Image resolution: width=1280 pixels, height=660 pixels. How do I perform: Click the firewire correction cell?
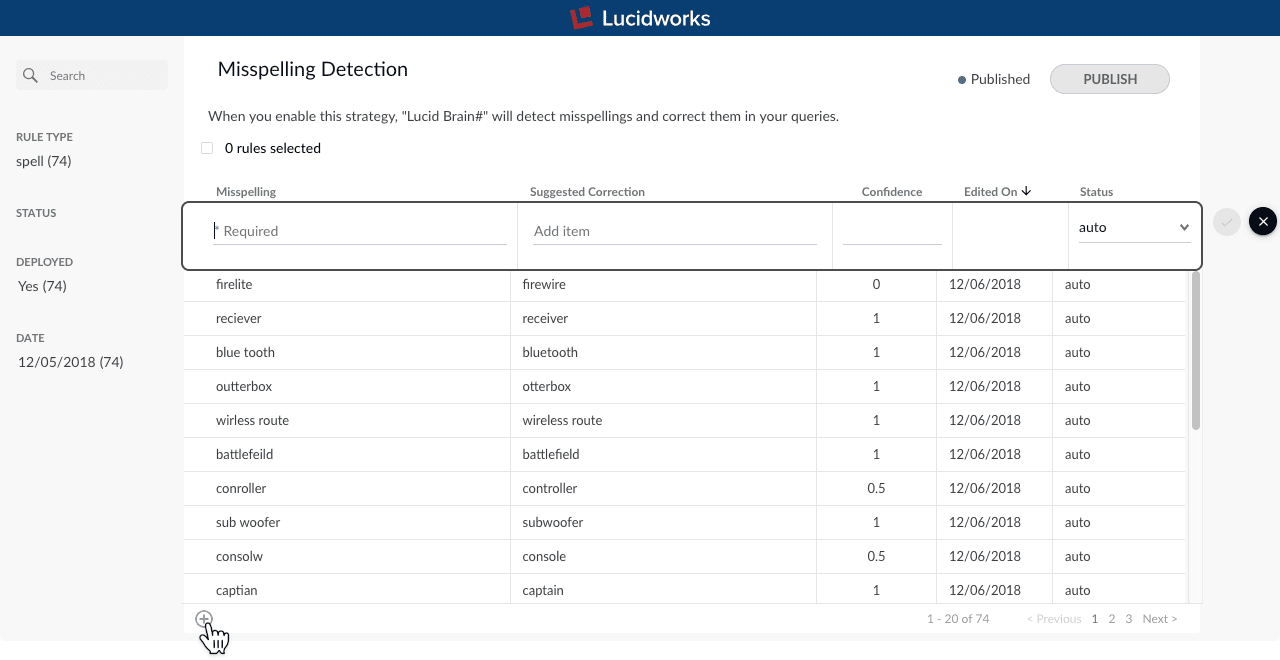click(x=663, y=285)
